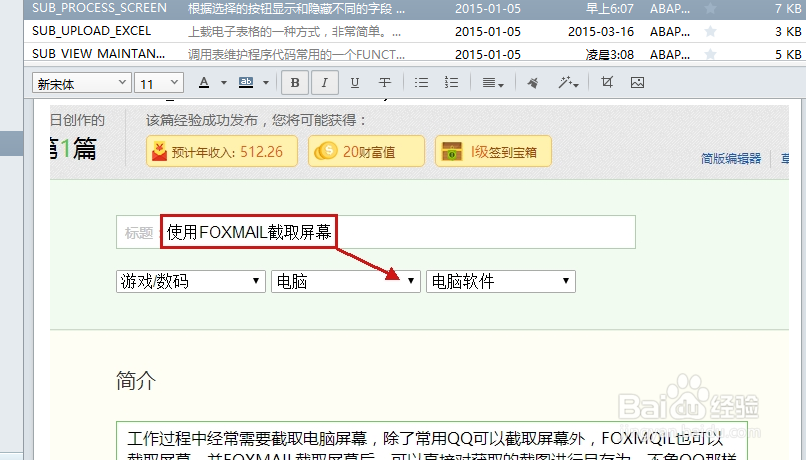Screen dimensions: 806x460
Task: Click the 2015-03-16 date cell
Action: coord(601,31)
